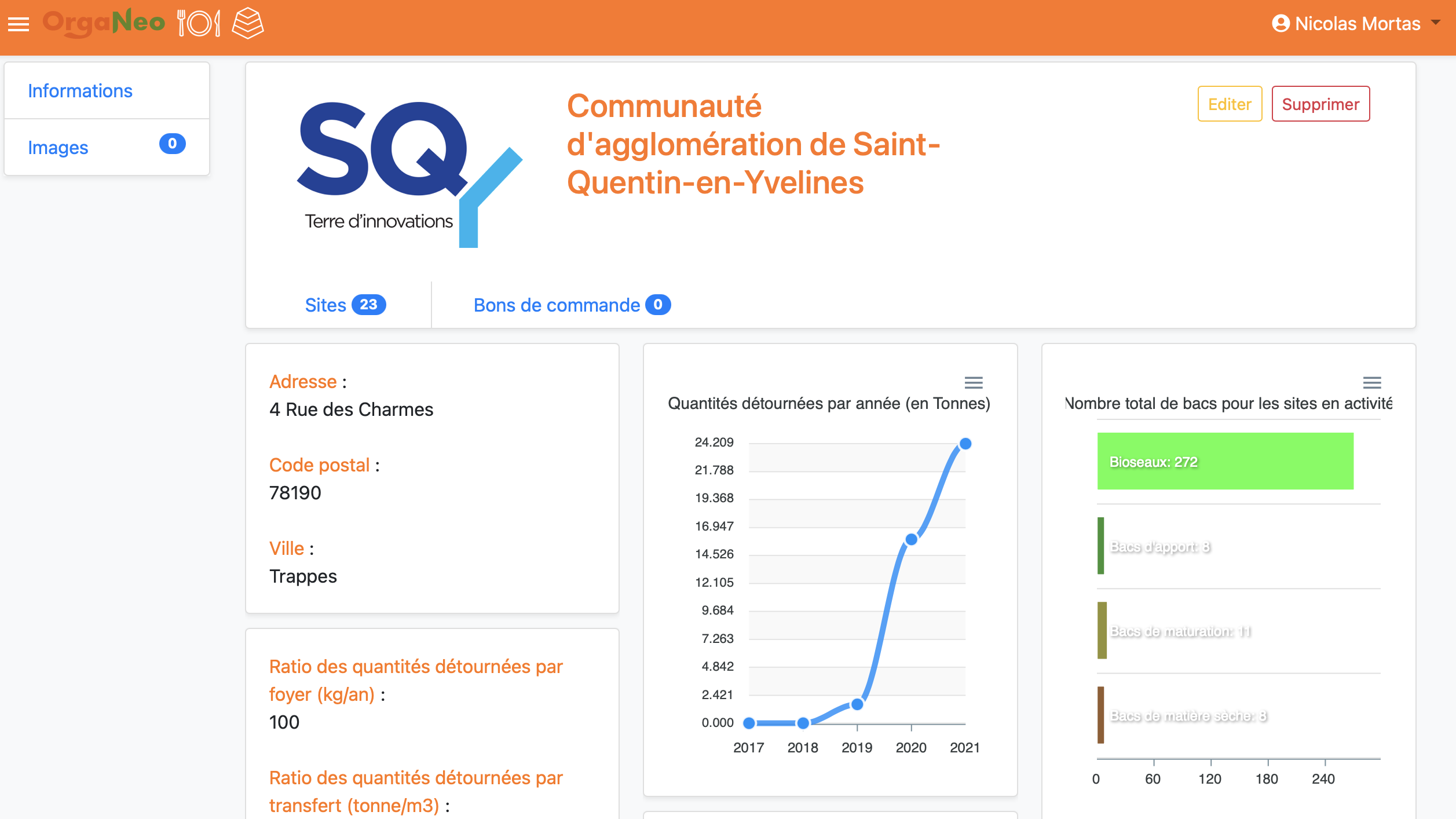Click the 2019 x-axis year label
Viewport: 1456px width, 819px height.
[857, 748]
